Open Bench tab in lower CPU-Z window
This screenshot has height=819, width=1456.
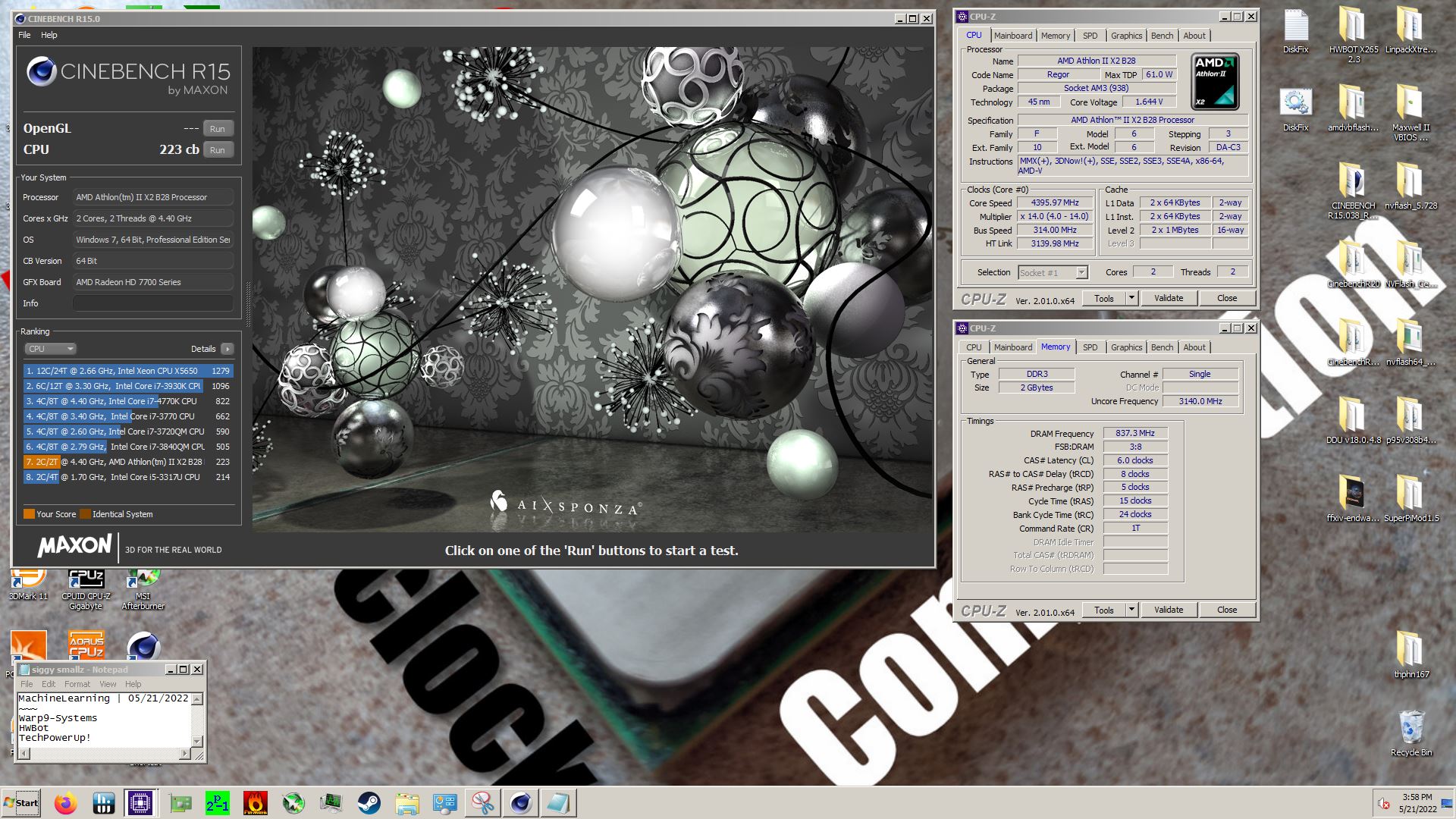(x=1162, y=347)
